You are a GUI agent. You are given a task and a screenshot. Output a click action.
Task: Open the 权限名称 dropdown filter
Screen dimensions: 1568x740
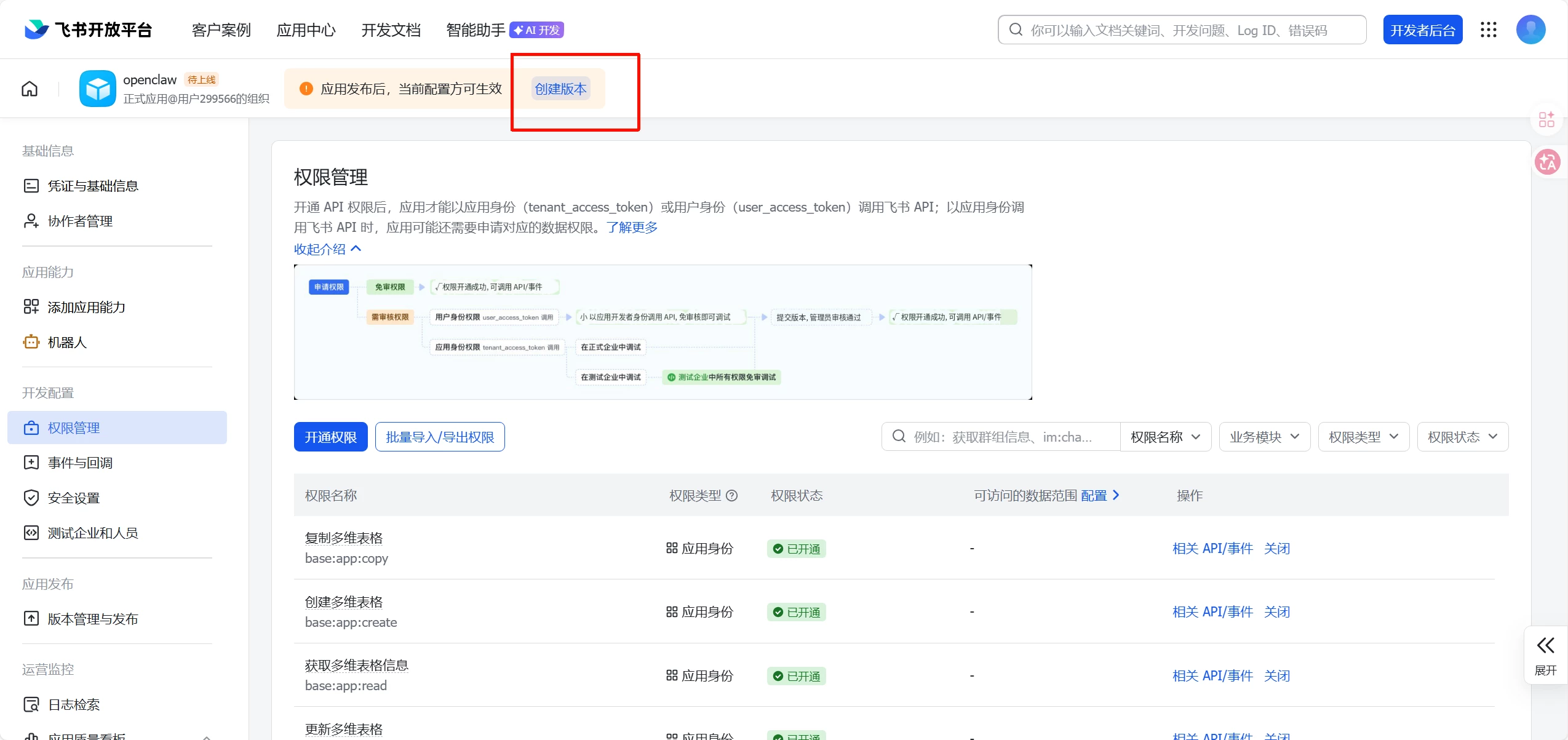click(x=1165, y=437)
